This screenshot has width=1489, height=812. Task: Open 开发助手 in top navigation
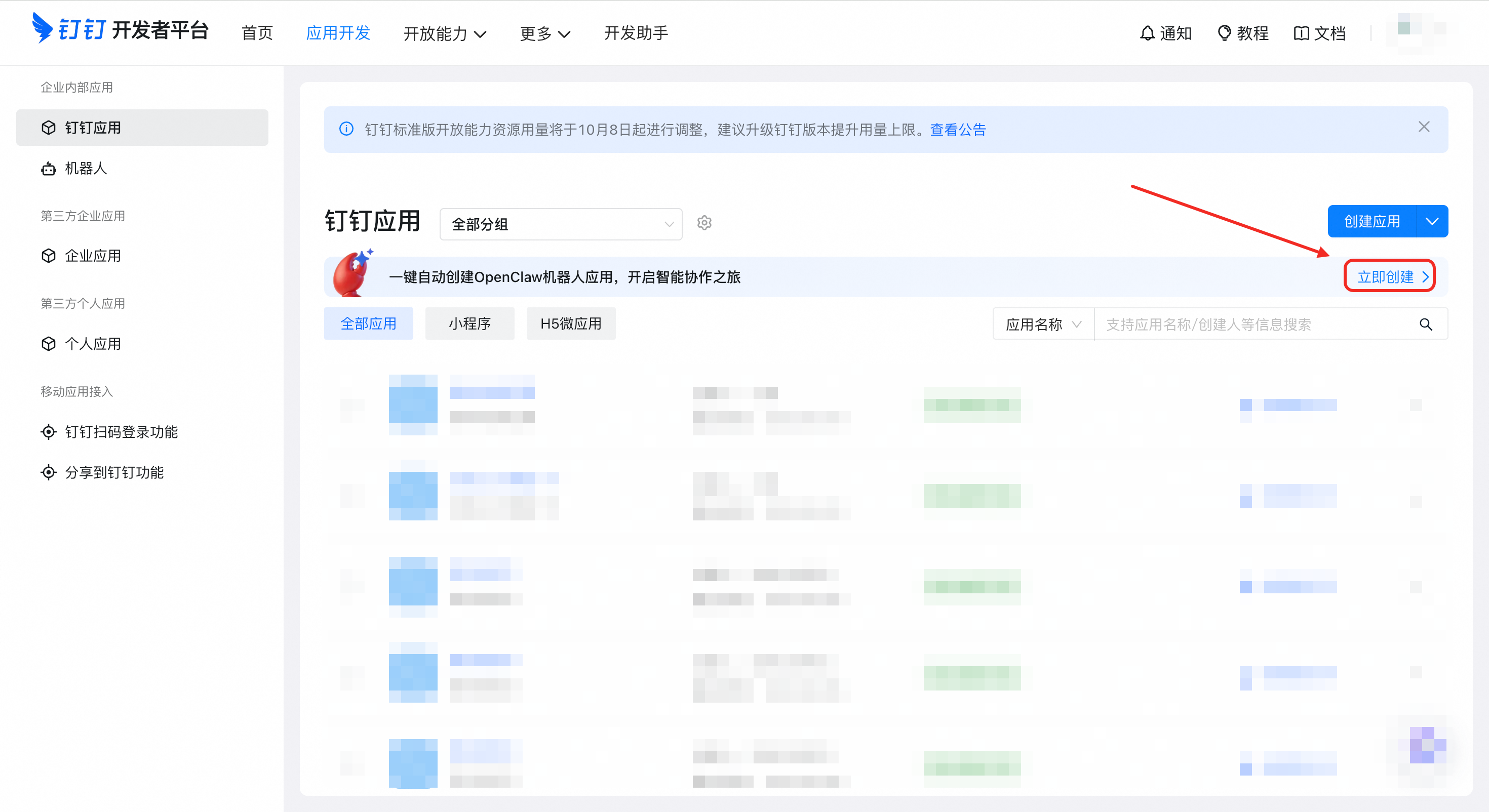pos(636,33)
